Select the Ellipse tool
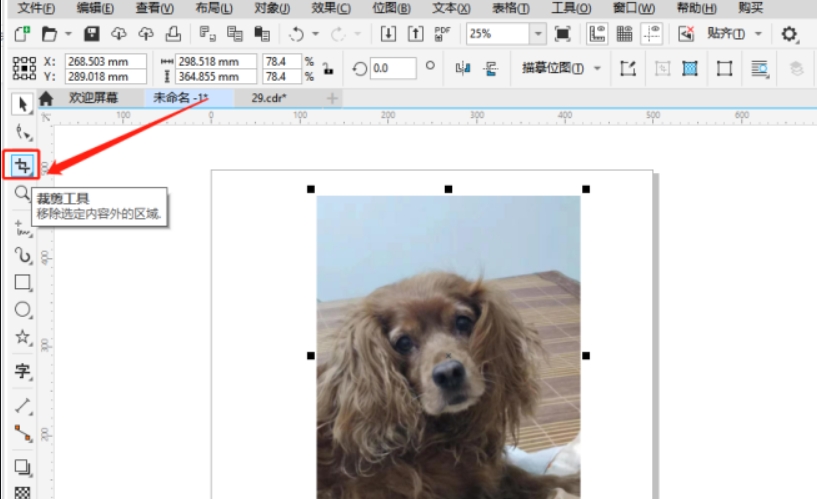 coord(22,309)
